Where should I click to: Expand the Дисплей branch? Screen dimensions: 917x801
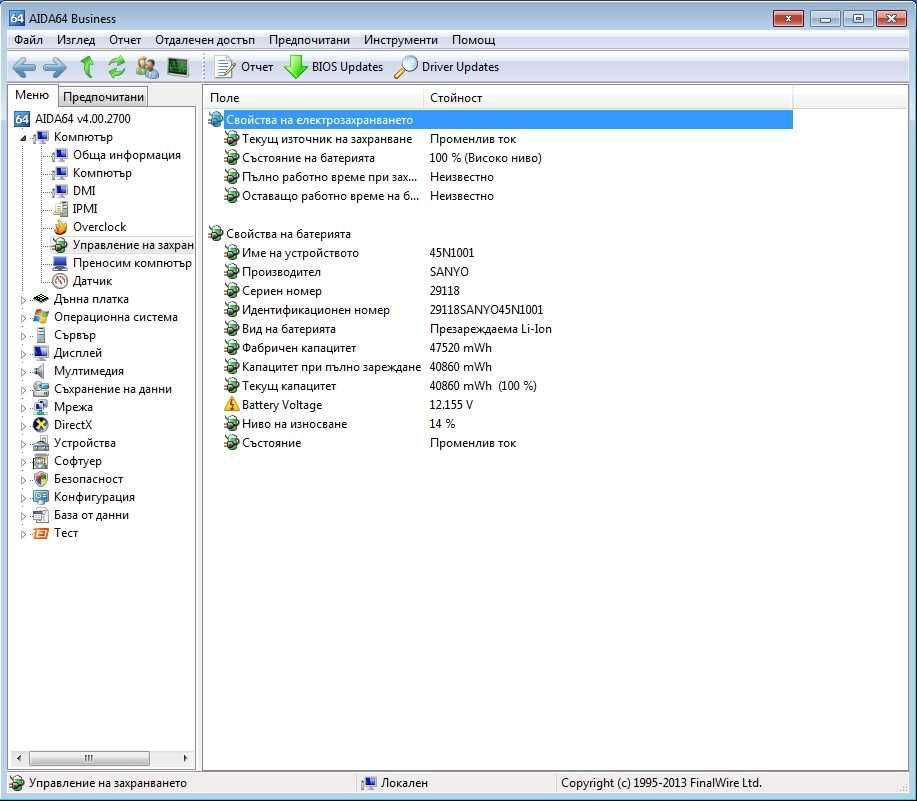tap(23, 354)
